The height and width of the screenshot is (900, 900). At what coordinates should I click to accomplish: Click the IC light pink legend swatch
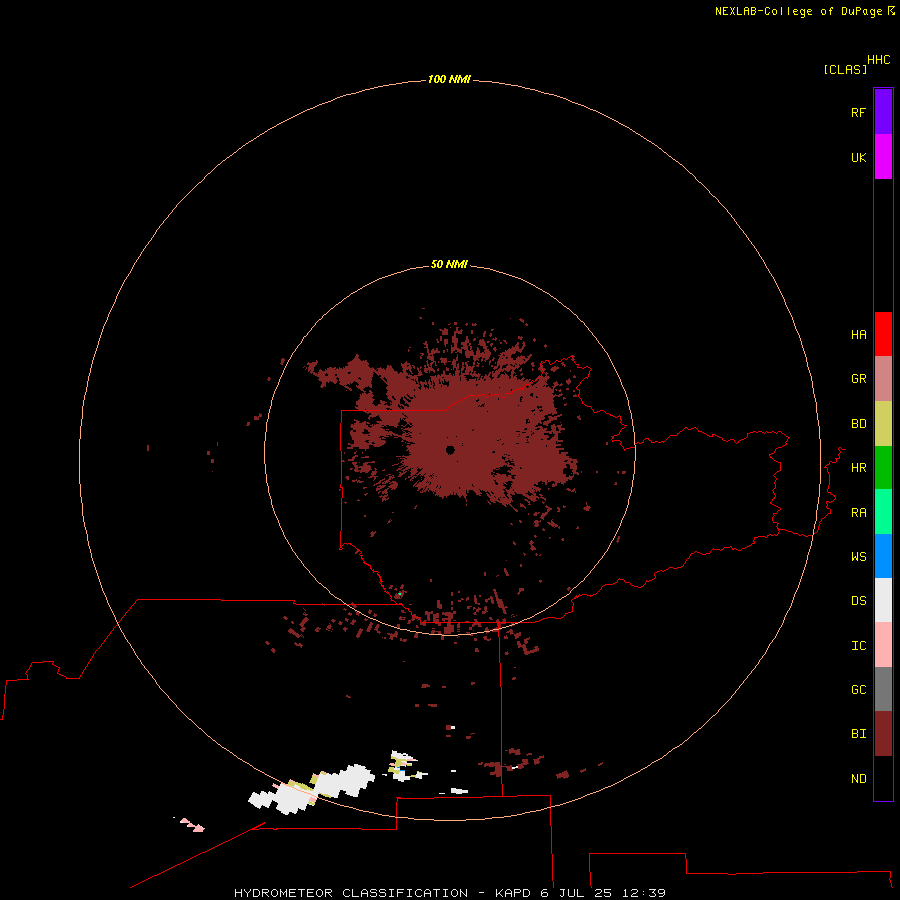(x=883, y=645)
